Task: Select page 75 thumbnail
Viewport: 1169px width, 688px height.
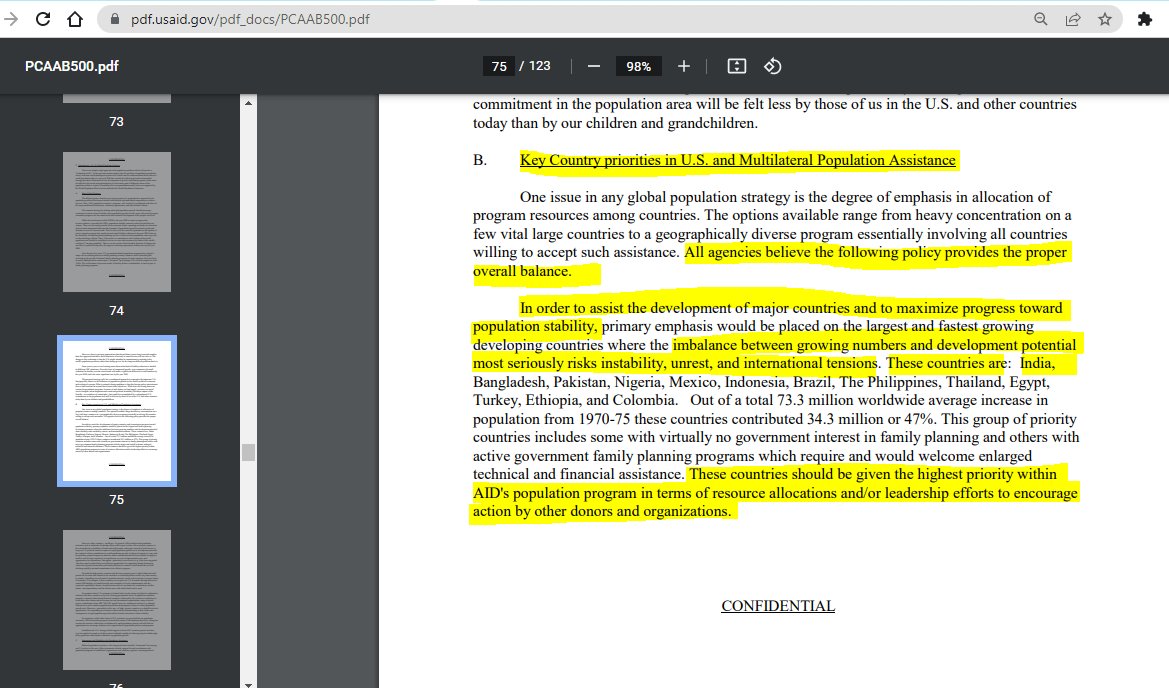Action: 117,411
